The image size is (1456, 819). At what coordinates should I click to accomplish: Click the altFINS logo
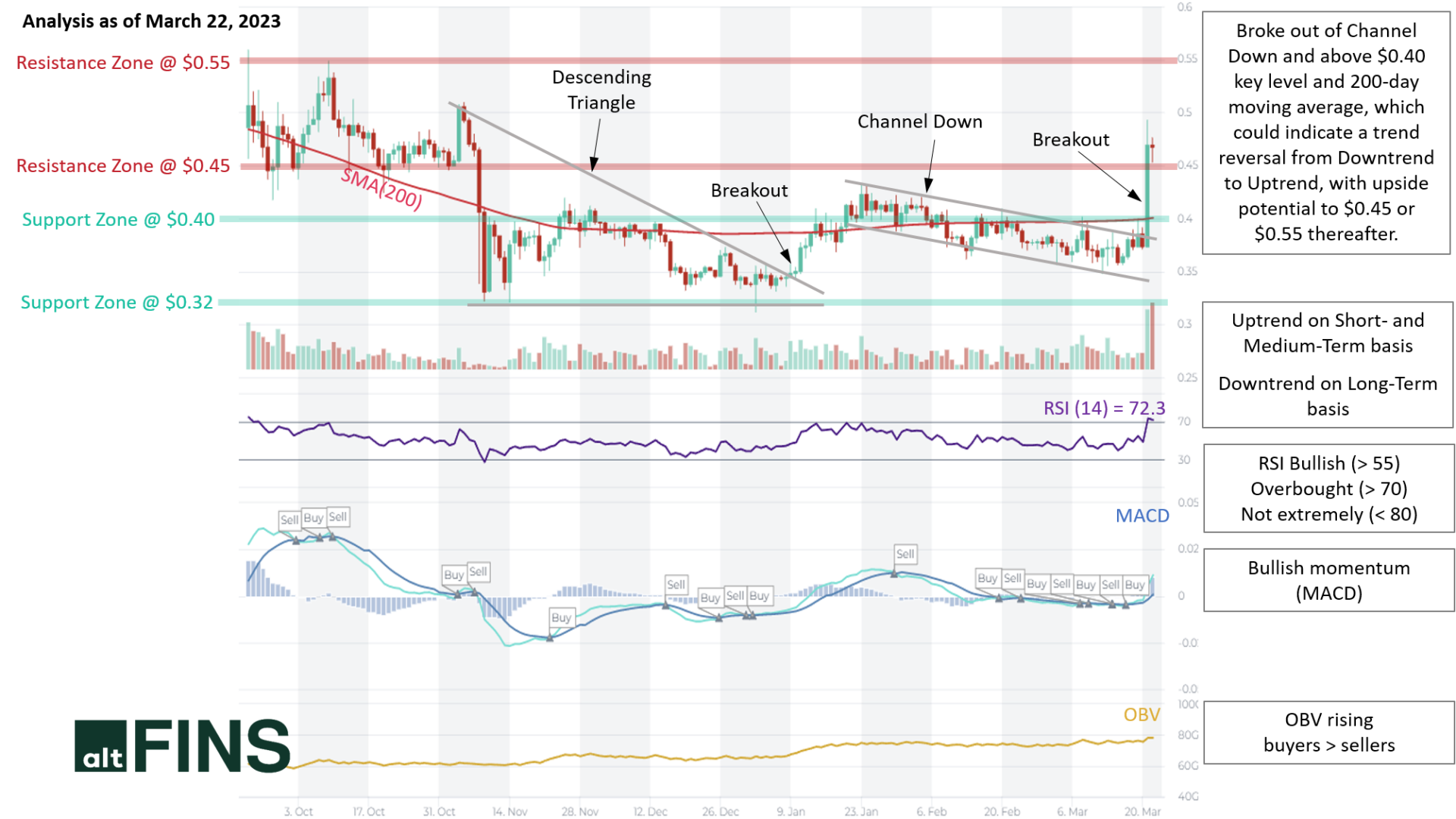click(182, 746)
